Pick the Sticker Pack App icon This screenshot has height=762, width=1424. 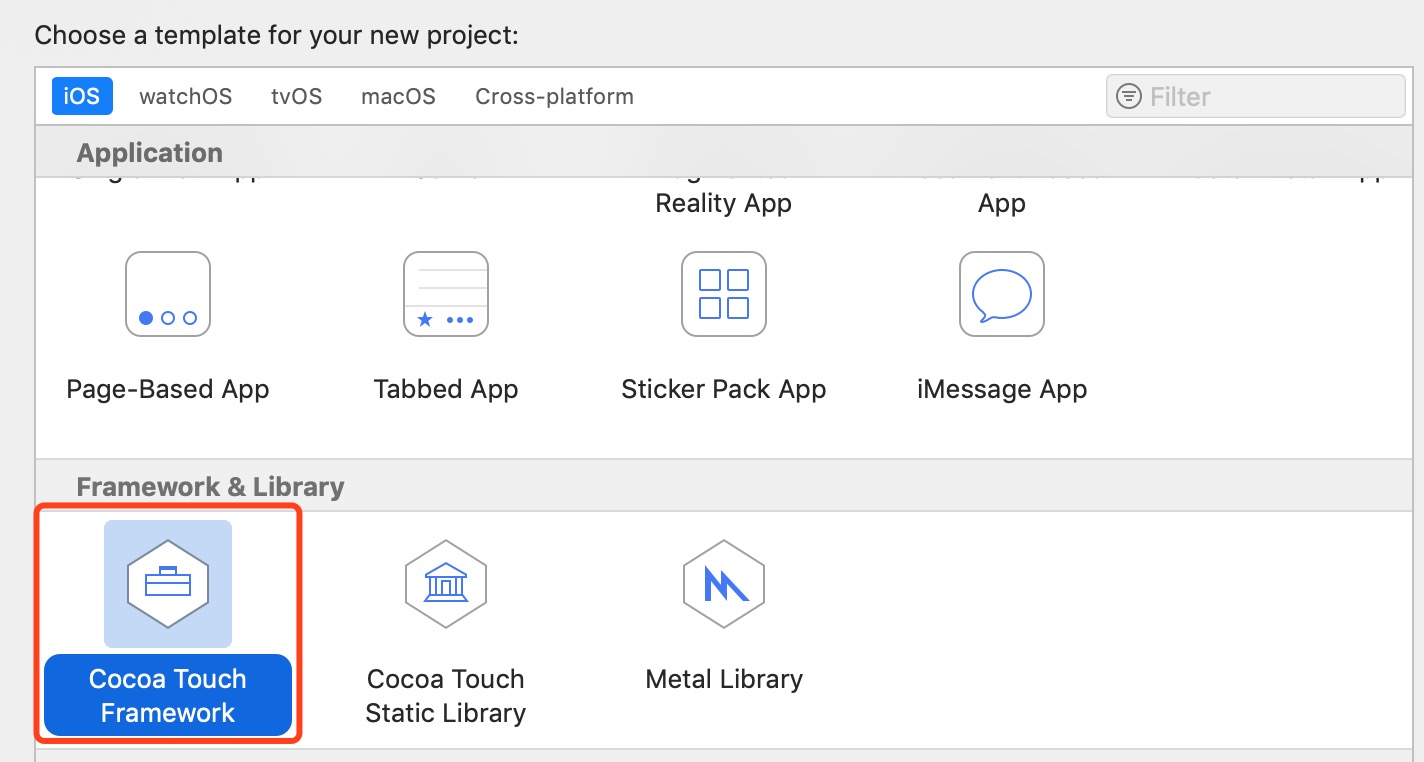(724, 294)
